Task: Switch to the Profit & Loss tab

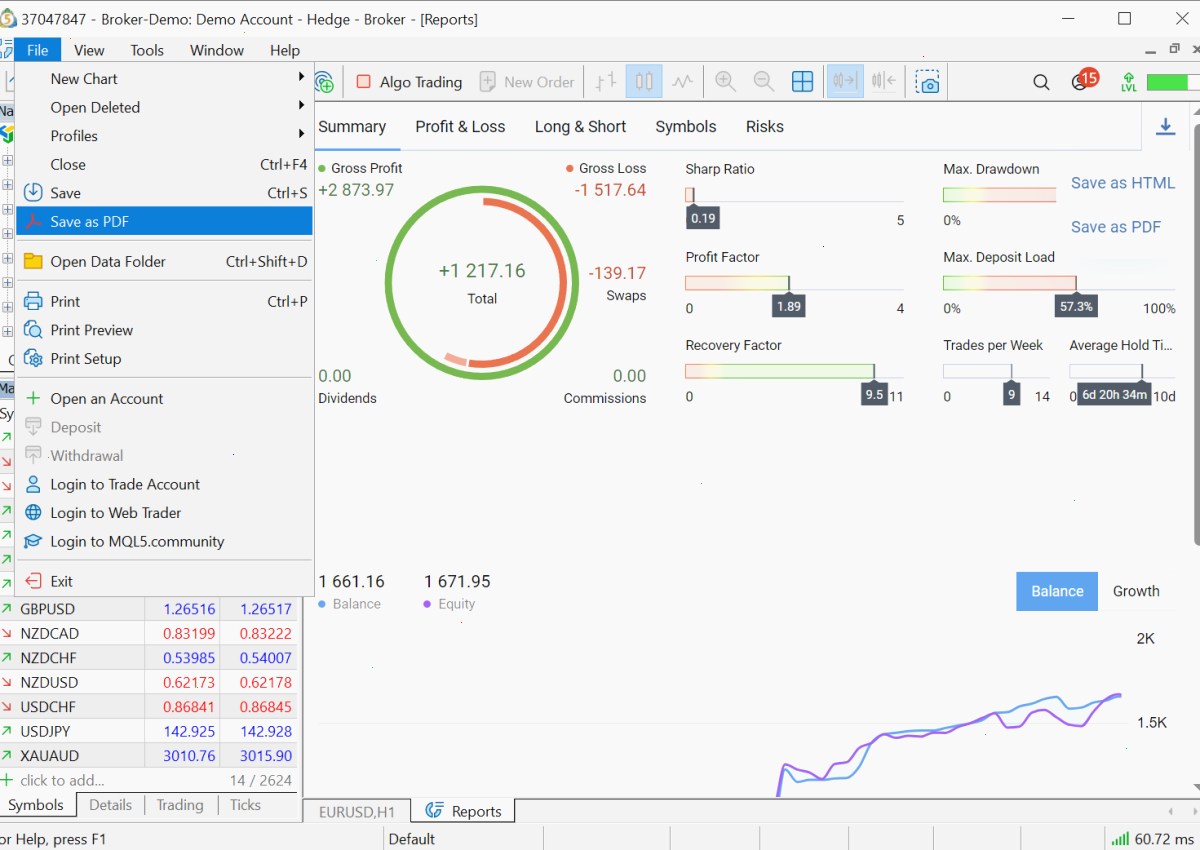Action: [x=460, y=127]
